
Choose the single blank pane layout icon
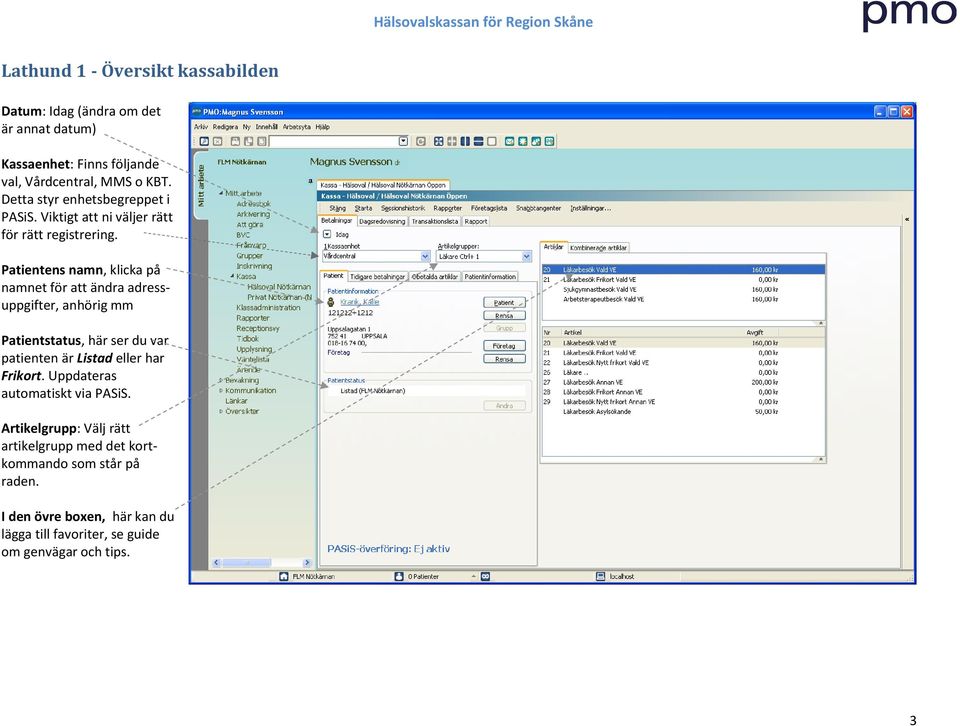(492, 141)
